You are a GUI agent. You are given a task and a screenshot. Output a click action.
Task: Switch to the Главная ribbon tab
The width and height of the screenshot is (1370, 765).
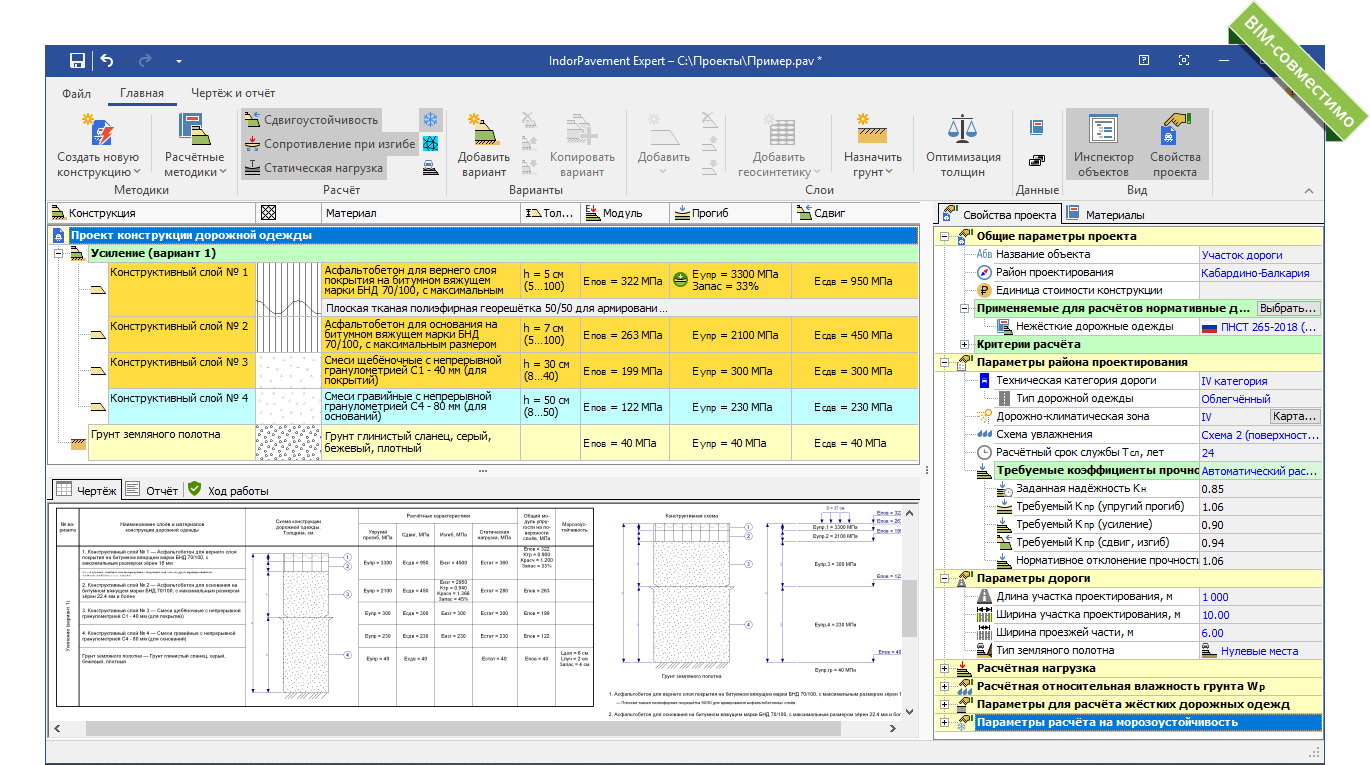(142, 93)
